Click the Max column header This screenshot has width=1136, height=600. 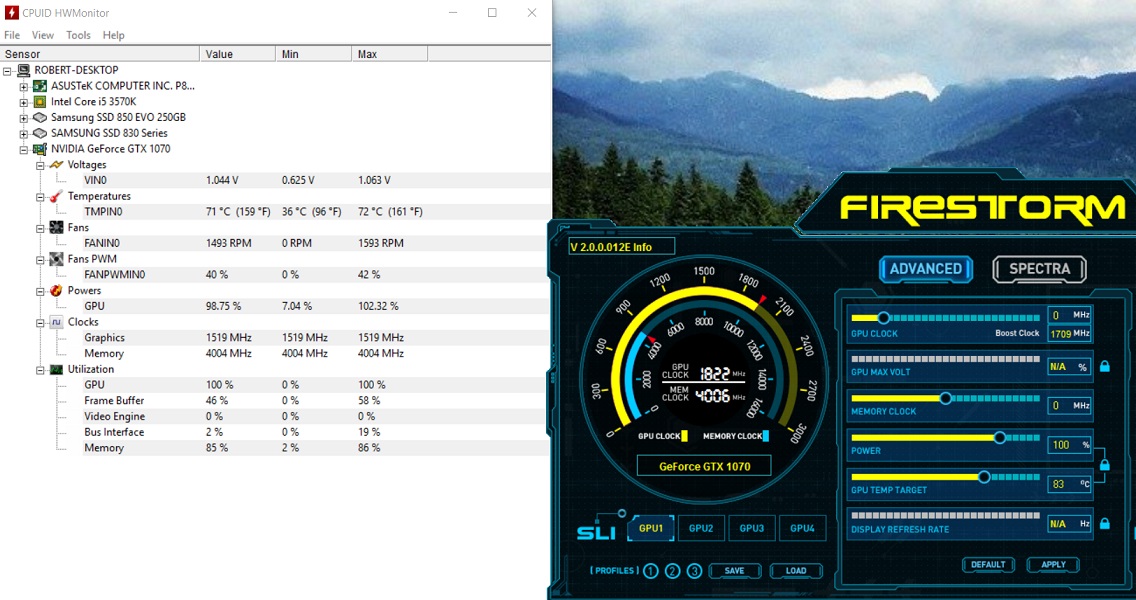point(389,54)
